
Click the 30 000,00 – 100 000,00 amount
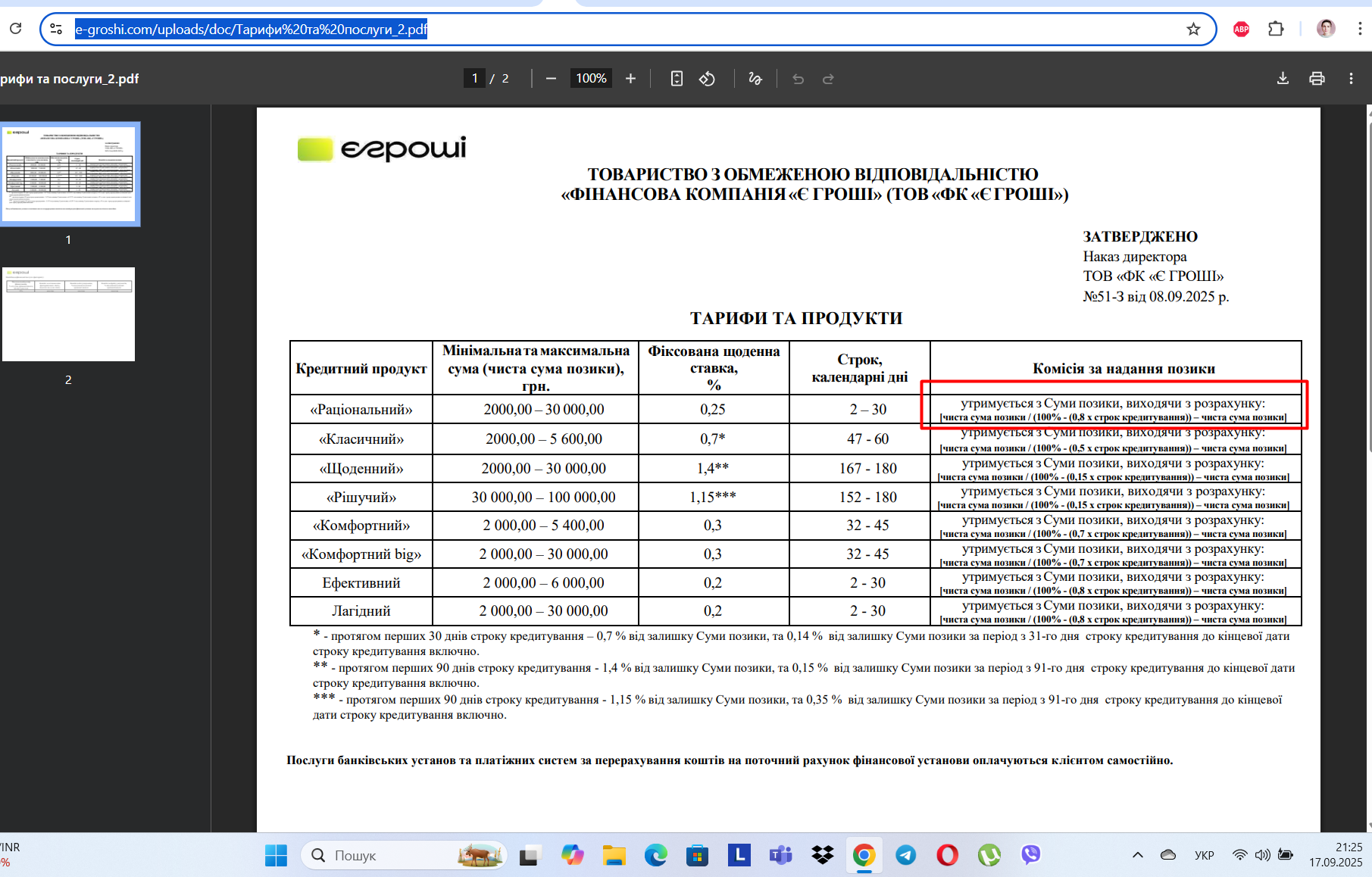click(x=543, y=497)
